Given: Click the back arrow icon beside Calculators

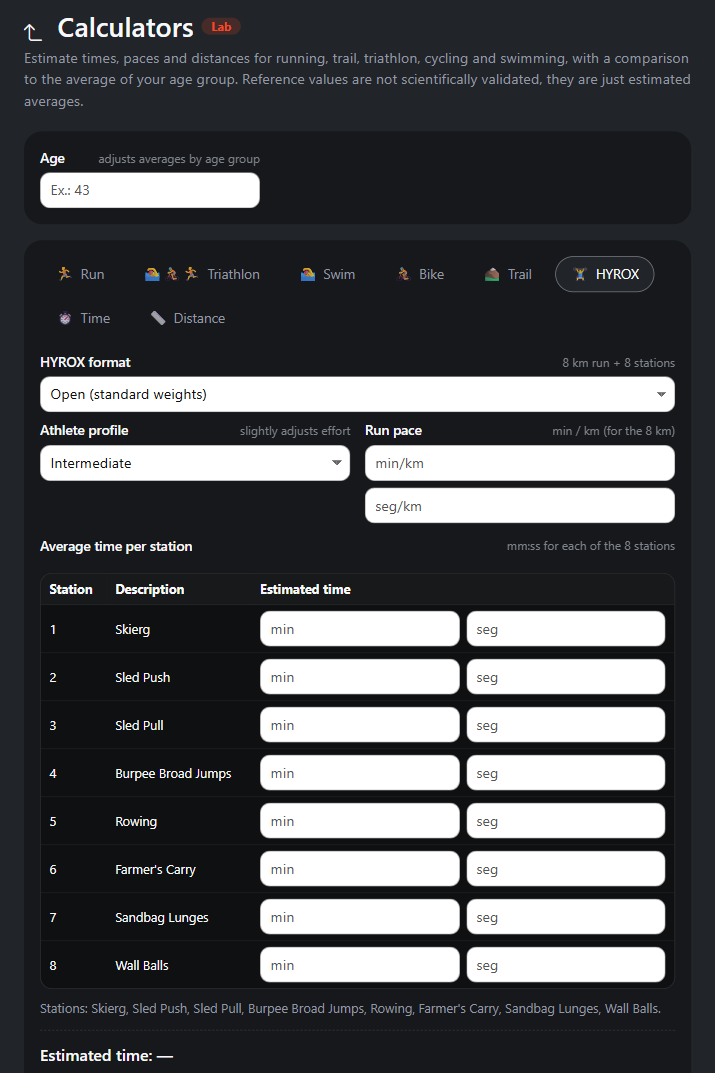Looking at the screenshot, I should 32,31.
